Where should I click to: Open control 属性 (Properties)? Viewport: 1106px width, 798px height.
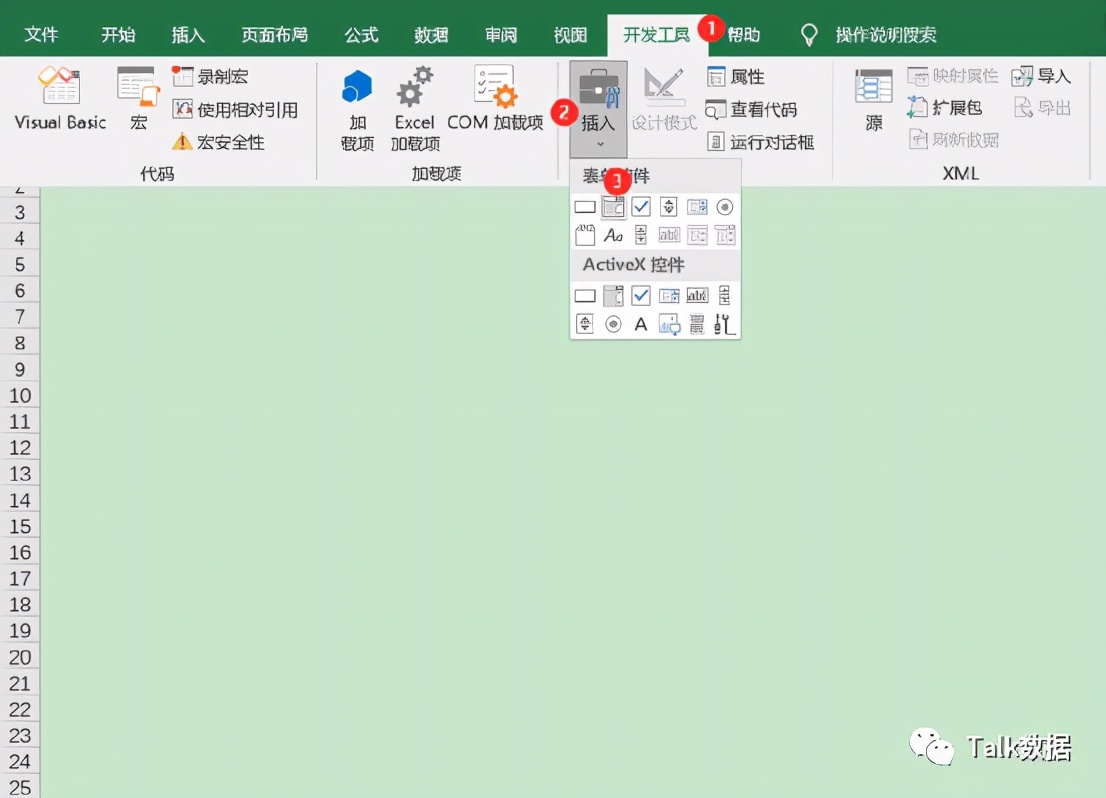tap(736, 76)
